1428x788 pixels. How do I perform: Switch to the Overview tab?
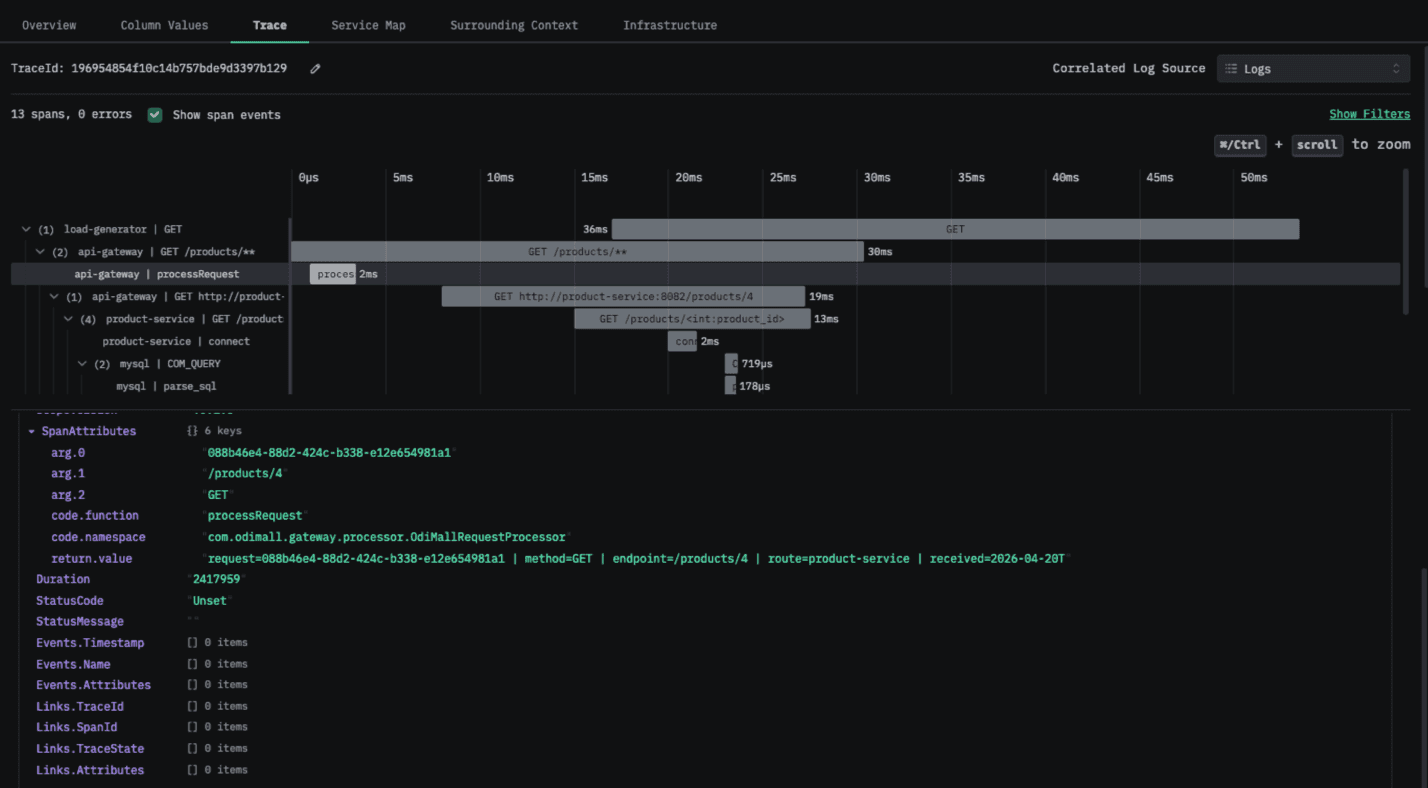coord(49,25)
